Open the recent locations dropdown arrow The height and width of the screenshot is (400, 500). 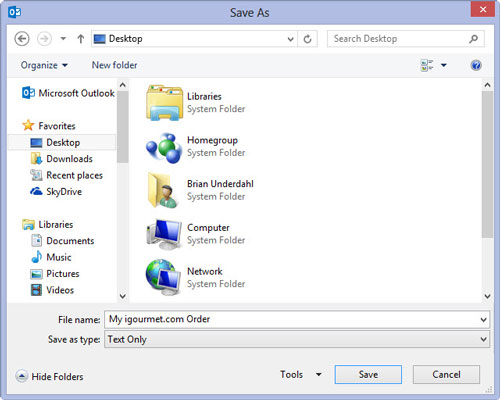coord(63,39)
